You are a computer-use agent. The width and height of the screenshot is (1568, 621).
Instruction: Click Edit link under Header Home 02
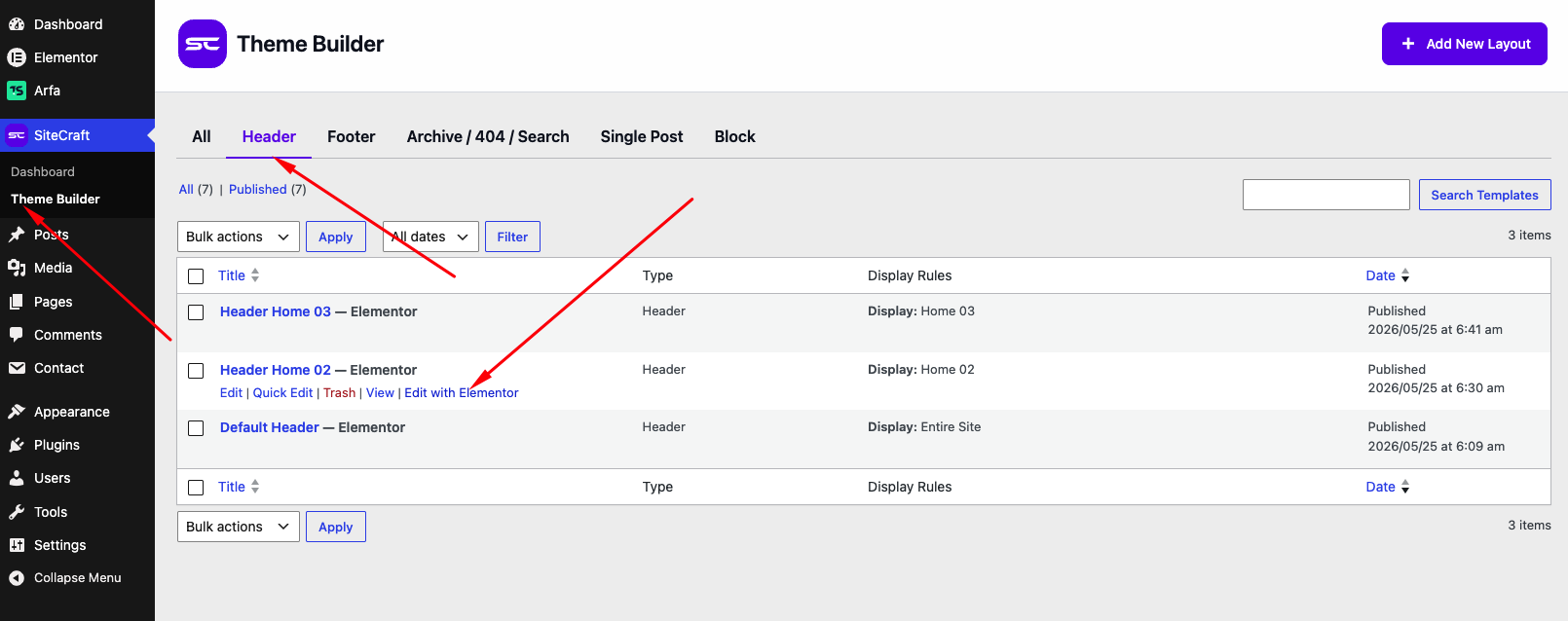click(x=231, y=393)
